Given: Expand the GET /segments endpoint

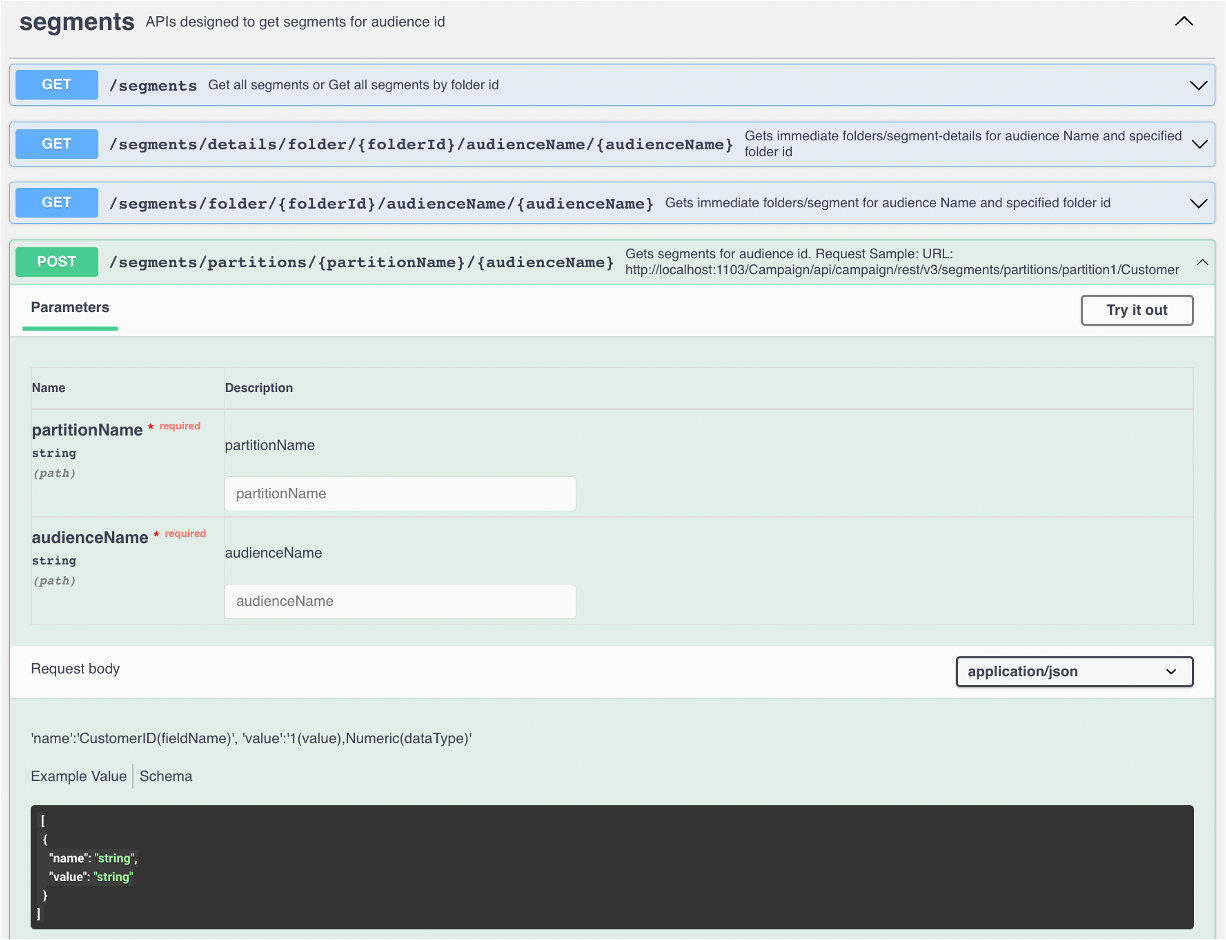Looking at the screenshot, I should tap(1197, 85).
